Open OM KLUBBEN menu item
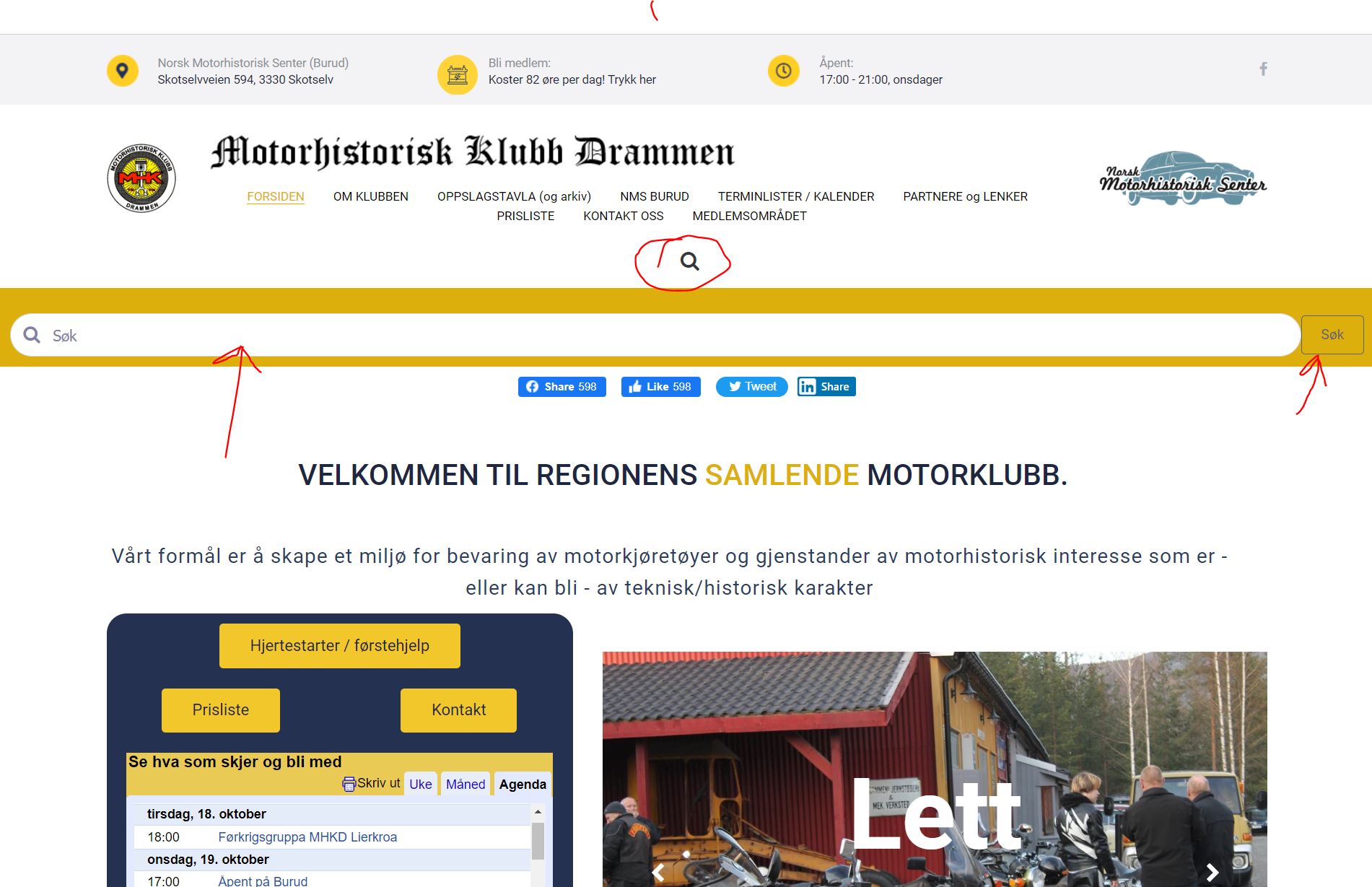The width and height of the screenshot is (1372, 887). (371, 196)
